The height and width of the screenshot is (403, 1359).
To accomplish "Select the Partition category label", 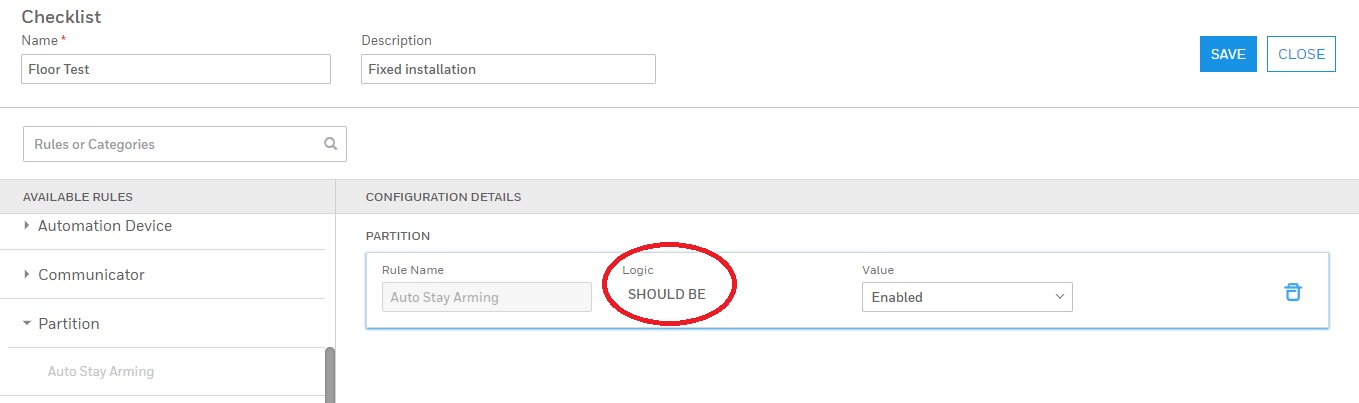I will coord(69,324).
